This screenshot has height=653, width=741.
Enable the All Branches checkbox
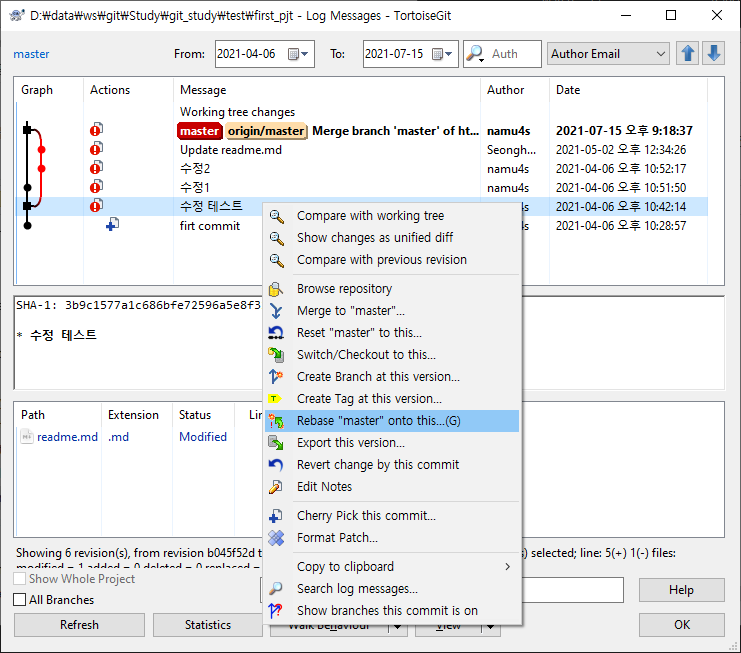point(20,600)
